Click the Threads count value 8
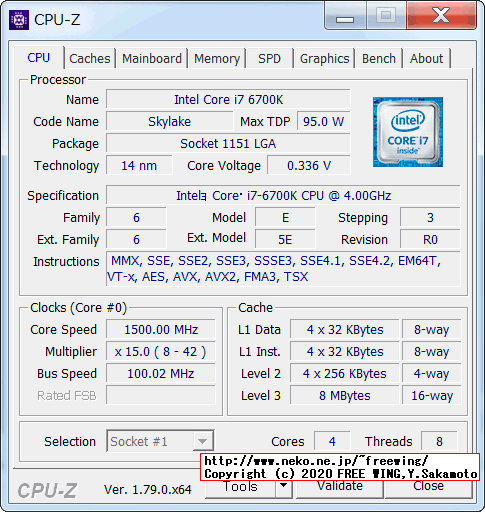This screenshot has height=512, width=485. coord(439,441)
